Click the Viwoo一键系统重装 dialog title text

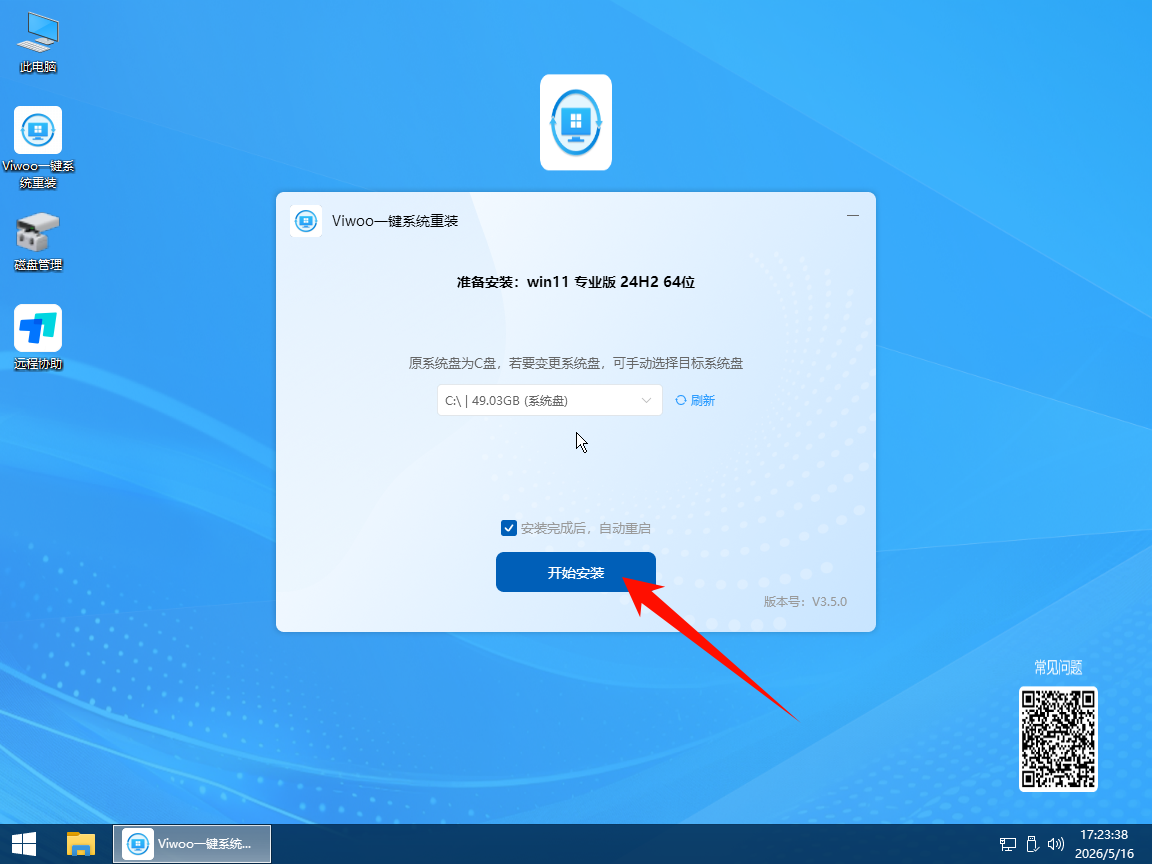point(395,221)
